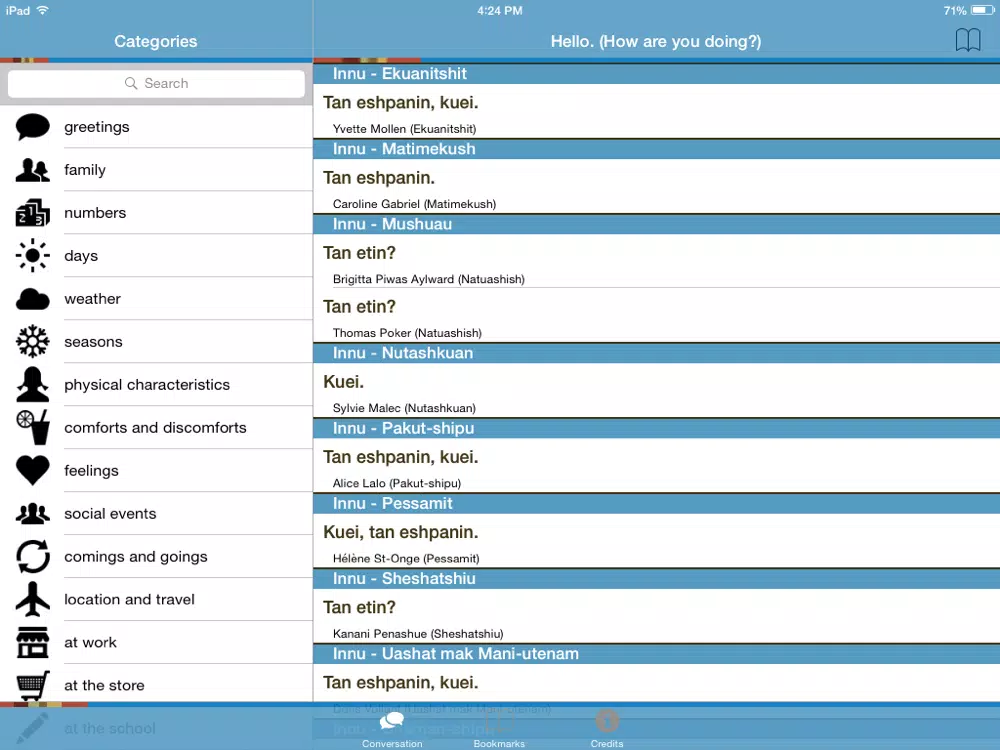
Task: Play Kuei by Sylvie Malec
Action: (x=656, y=390)
